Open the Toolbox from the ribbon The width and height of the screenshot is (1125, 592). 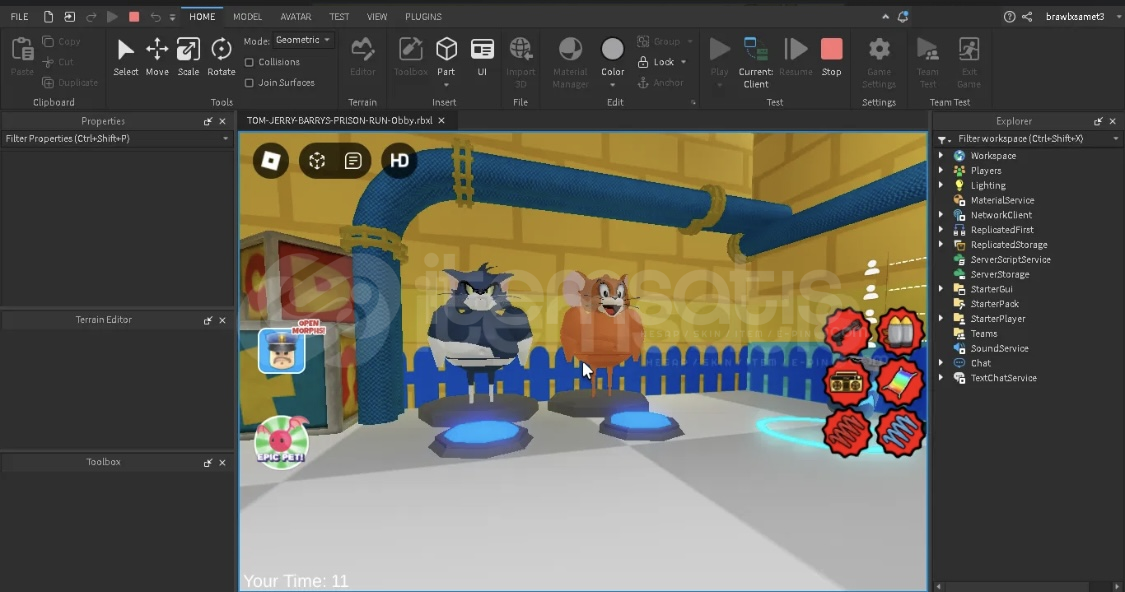[x=410, y=57]
